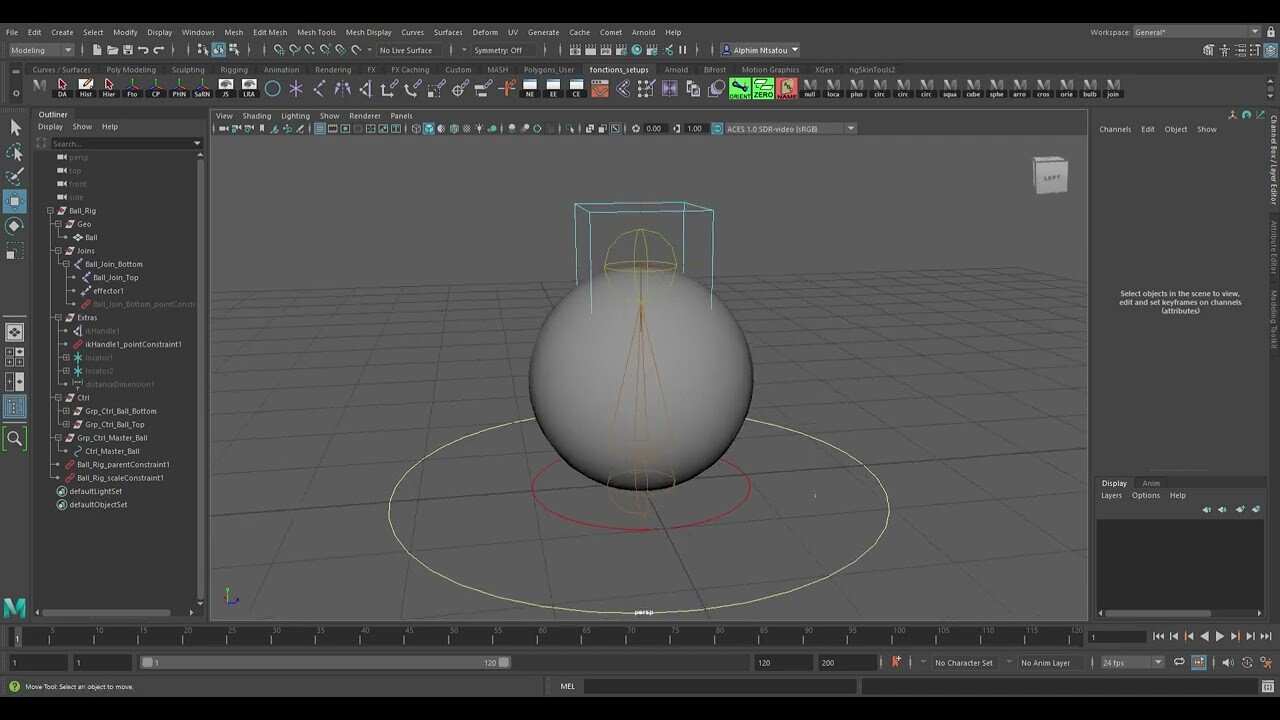Select the Scale tool
Viewport: 1280px width, 720px height.
coord(15,251)
